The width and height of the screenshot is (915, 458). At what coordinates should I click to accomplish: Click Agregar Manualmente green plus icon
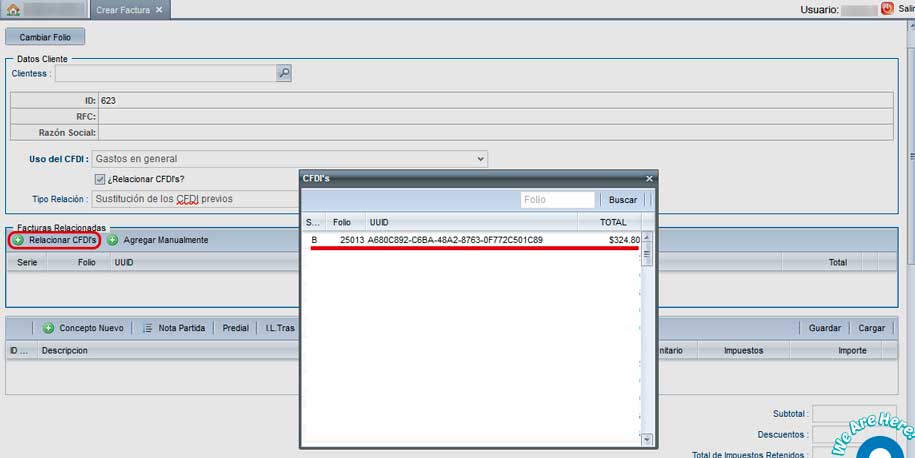tap(113, 240)
